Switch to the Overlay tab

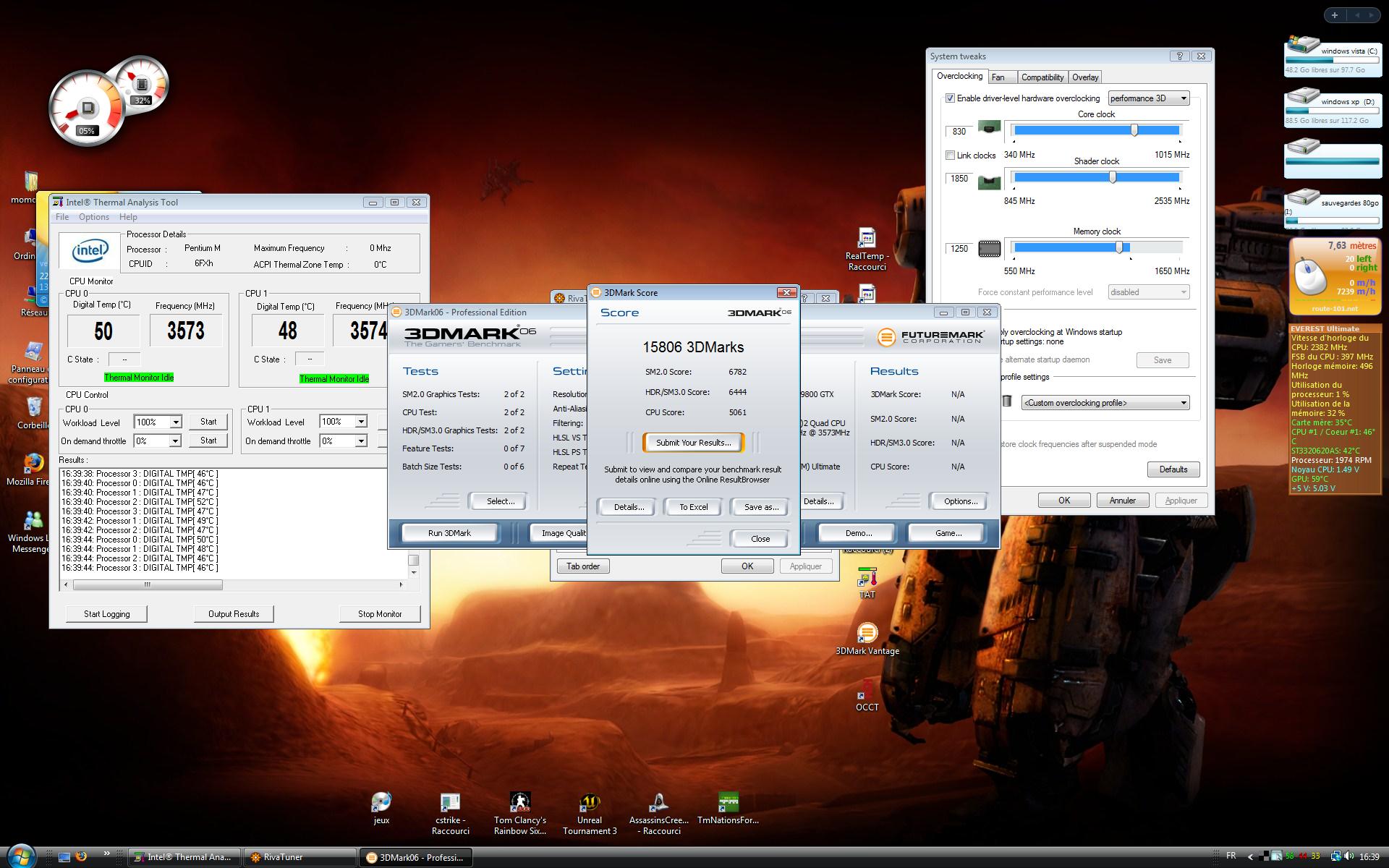[1085, 77]
